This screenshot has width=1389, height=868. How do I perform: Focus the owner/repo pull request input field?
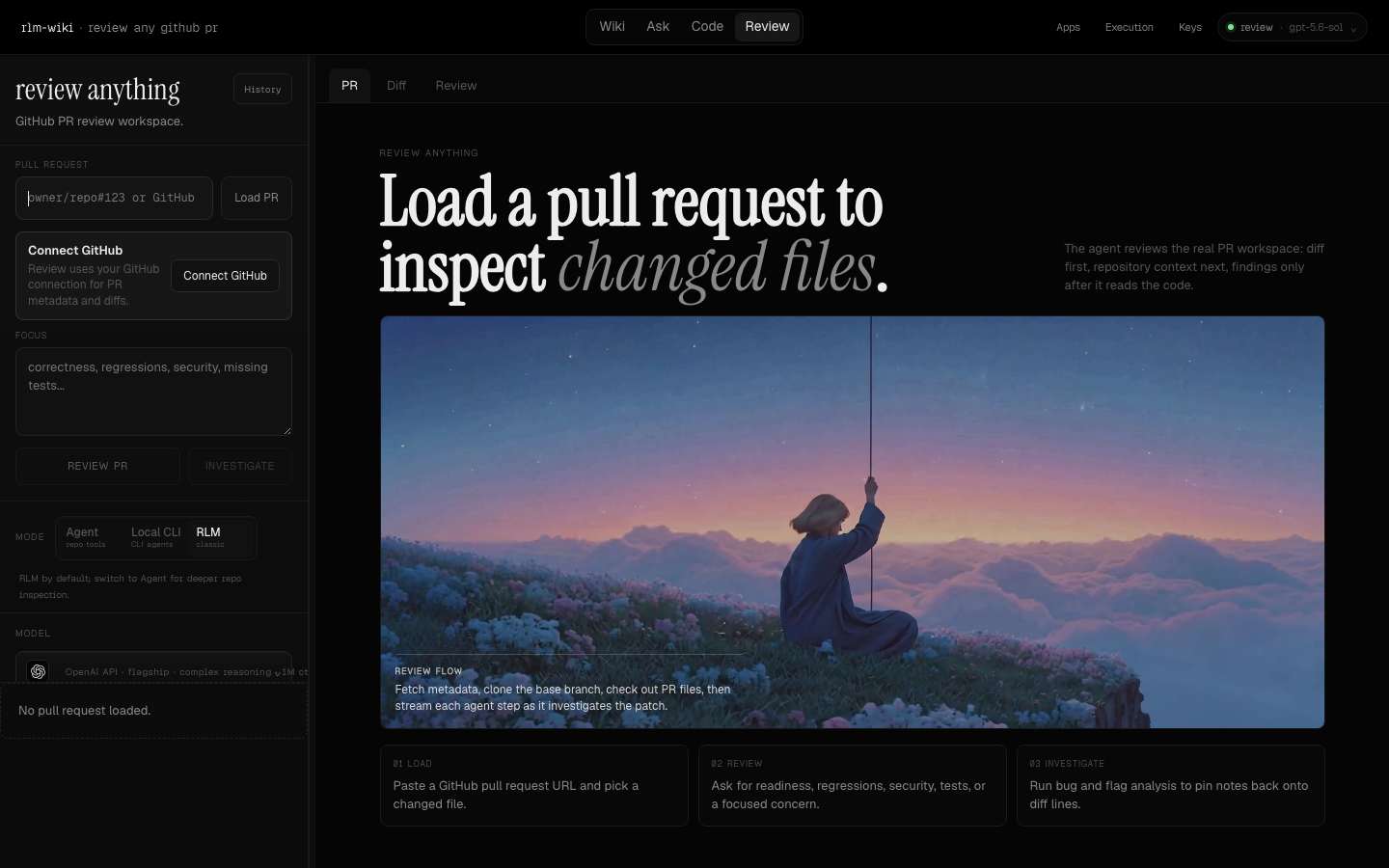(114, 198)
